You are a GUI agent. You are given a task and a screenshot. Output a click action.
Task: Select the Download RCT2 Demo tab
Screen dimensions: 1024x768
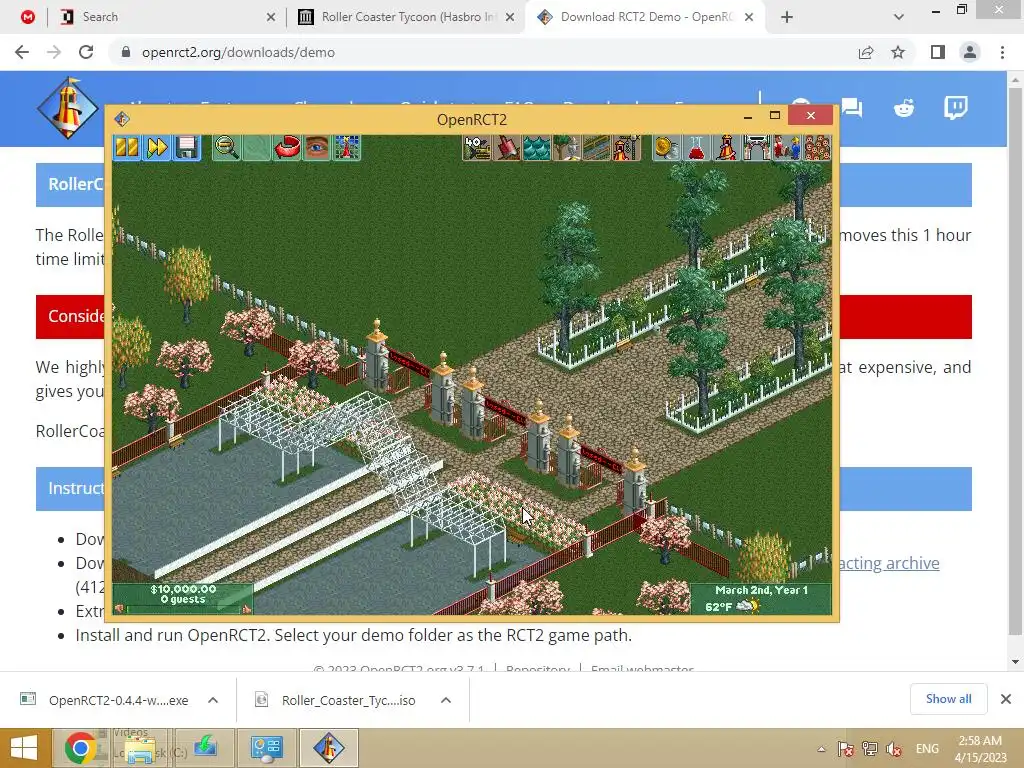coord(645,17)
